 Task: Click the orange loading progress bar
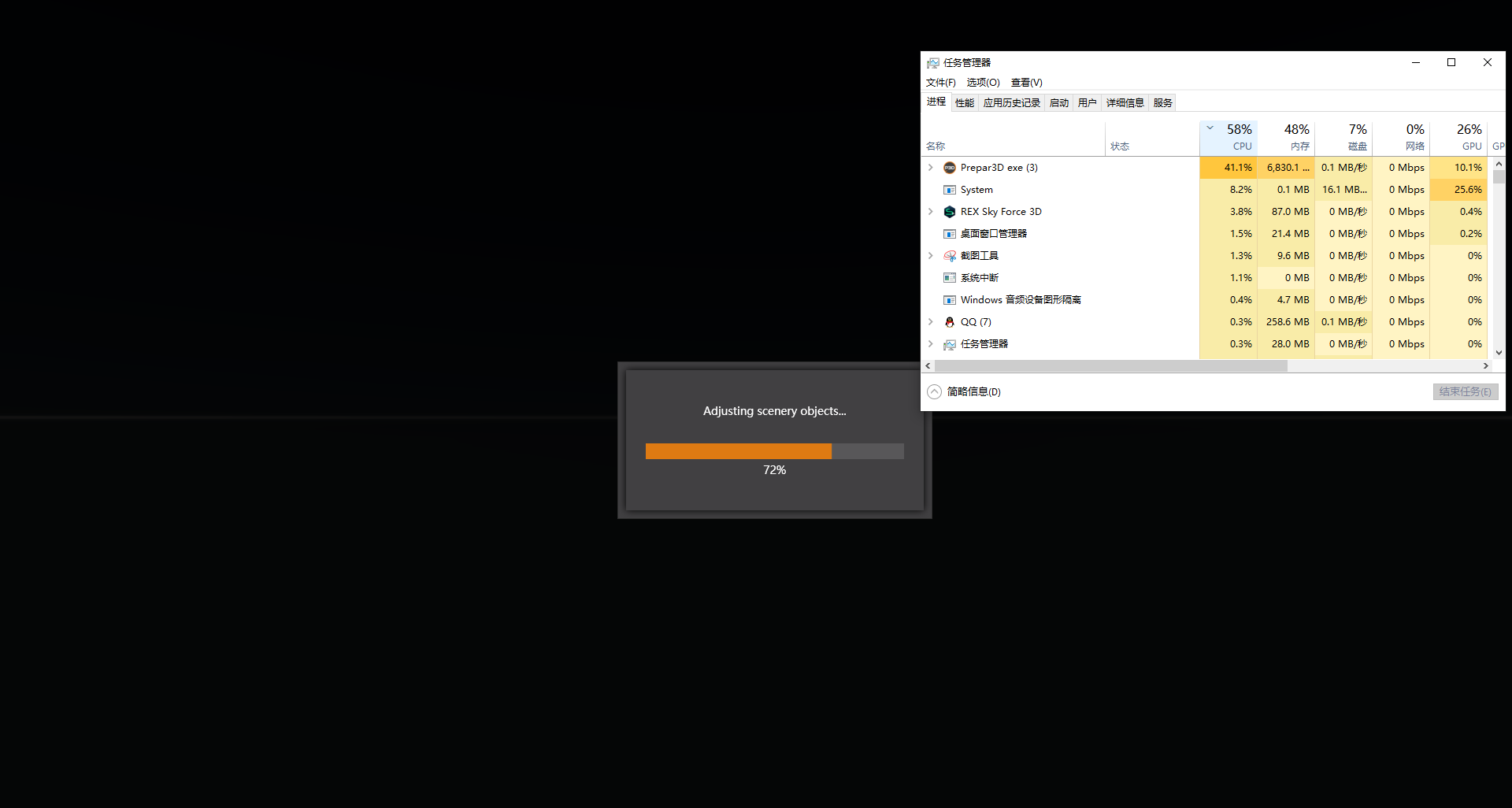tap(738, 451)
